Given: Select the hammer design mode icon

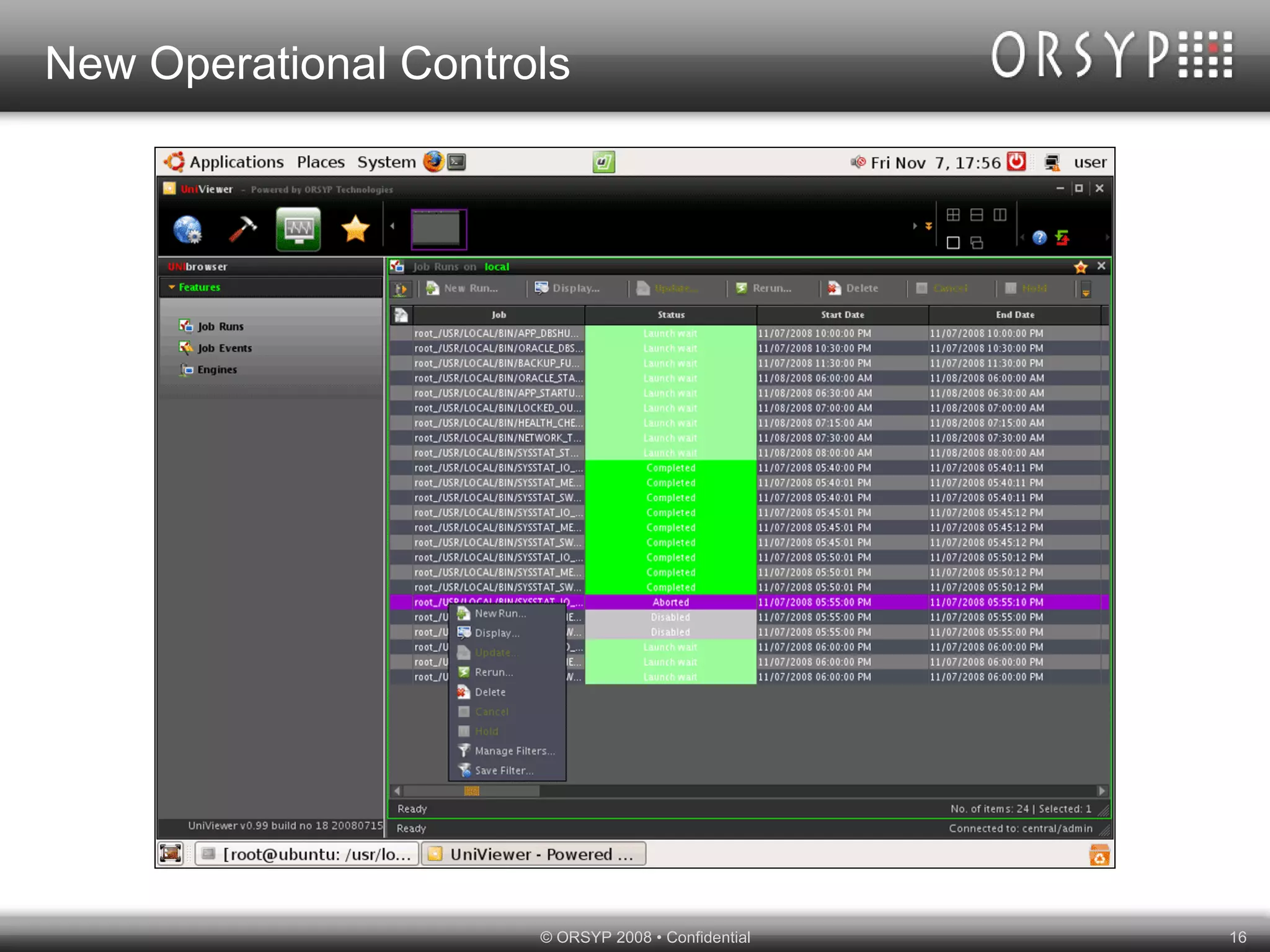Looking at the screenshot, I should [x=242, y=229].
